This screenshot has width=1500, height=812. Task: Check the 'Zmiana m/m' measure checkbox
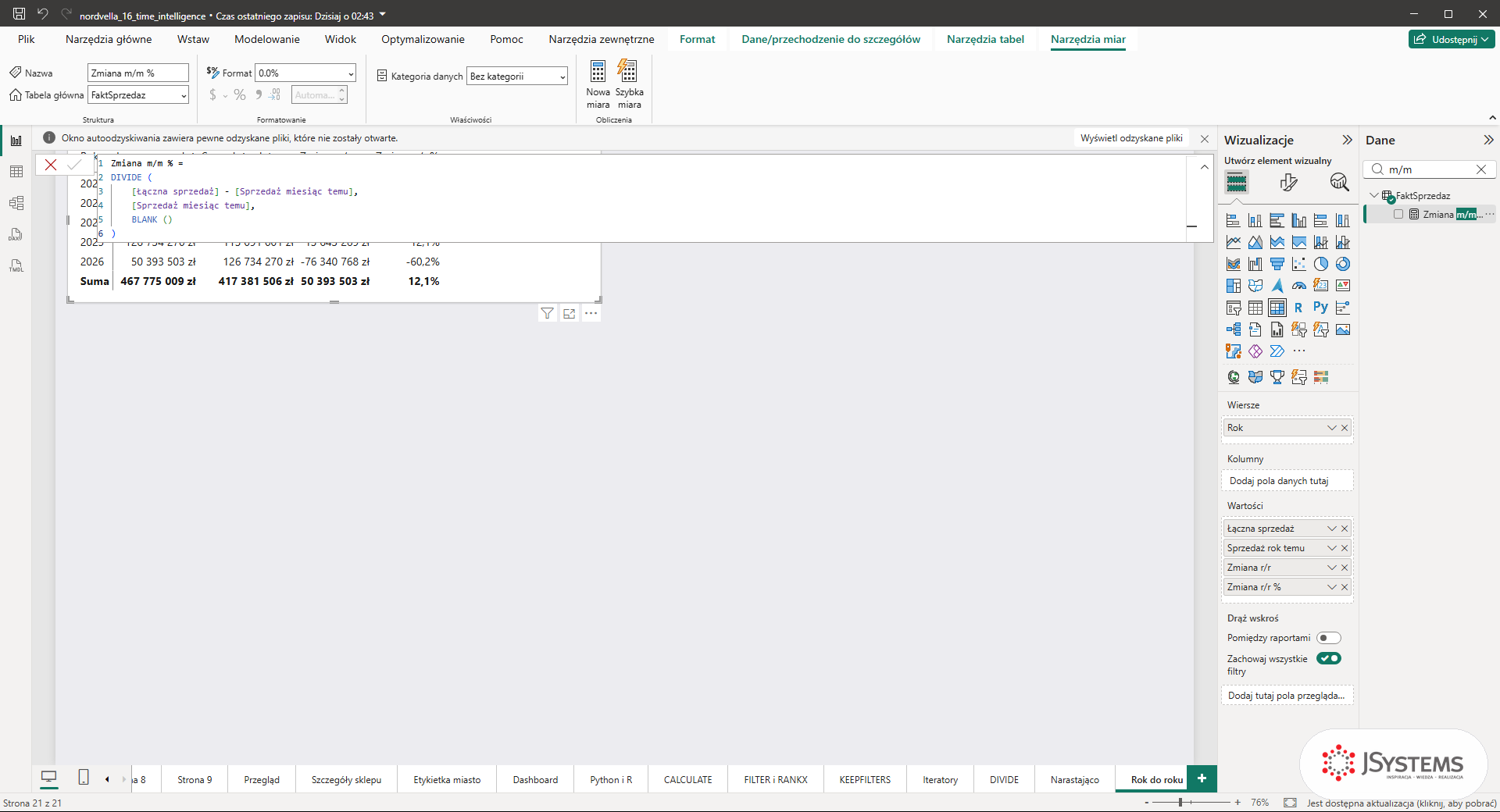click(x=1398, y=214)
